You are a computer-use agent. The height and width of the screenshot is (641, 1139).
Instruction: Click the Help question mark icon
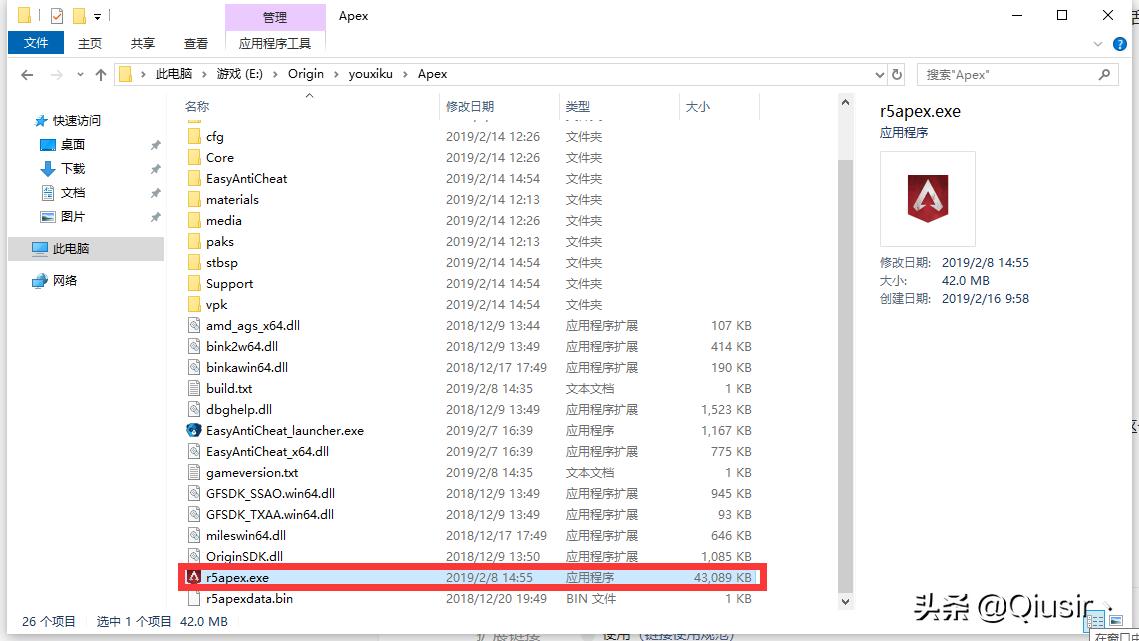(1119, 43)
